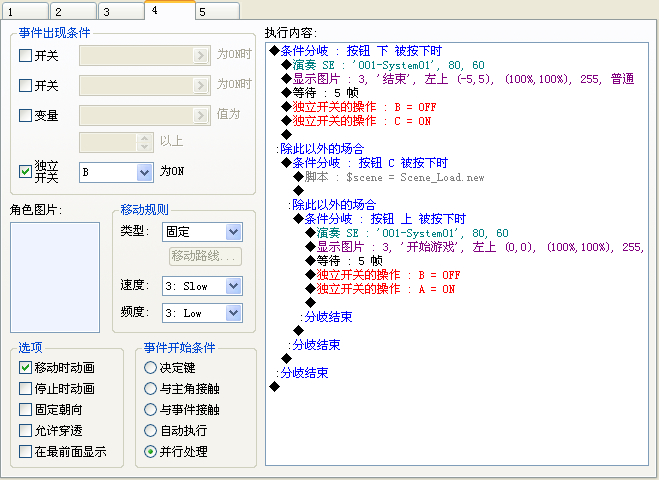Select the second 除此以外的场合 line

332,205
